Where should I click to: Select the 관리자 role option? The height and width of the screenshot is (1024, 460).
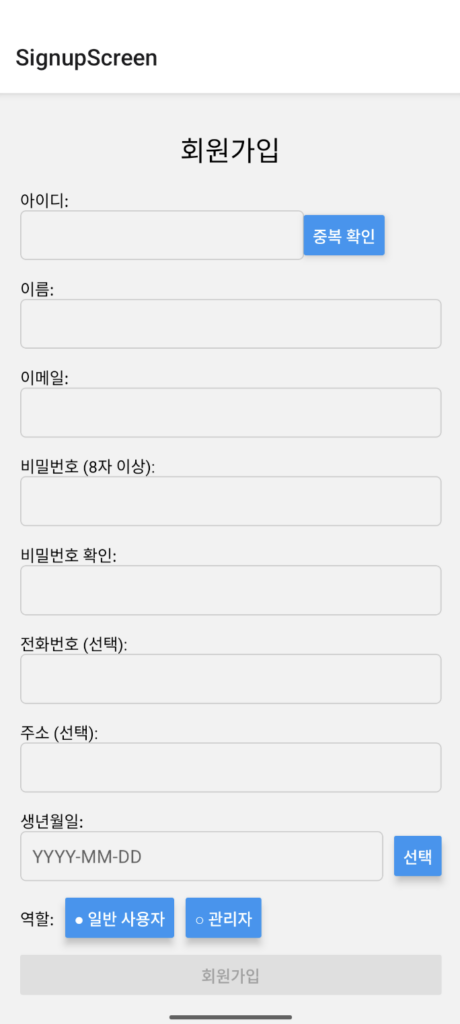223,918
